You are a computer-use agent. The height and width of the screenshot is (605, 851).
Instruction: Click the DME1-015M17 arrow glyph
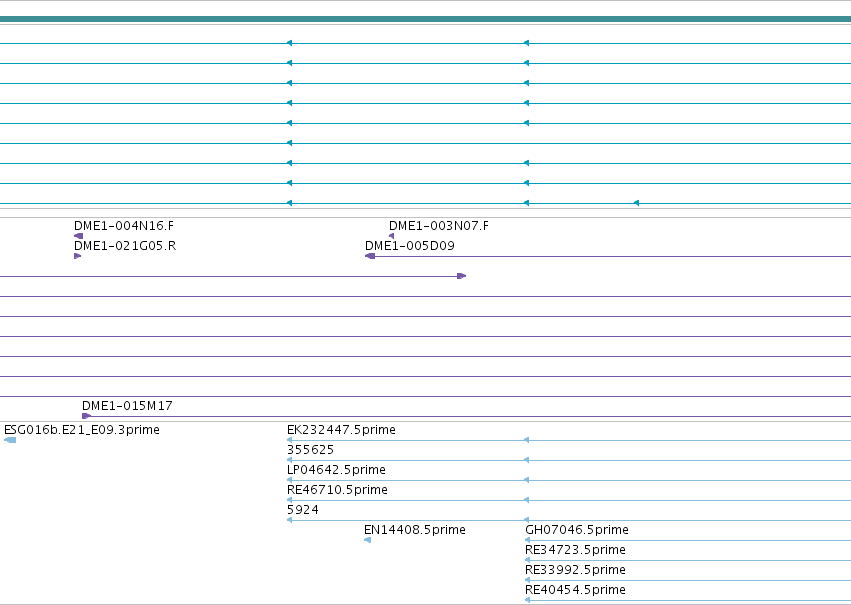(86, 416)
